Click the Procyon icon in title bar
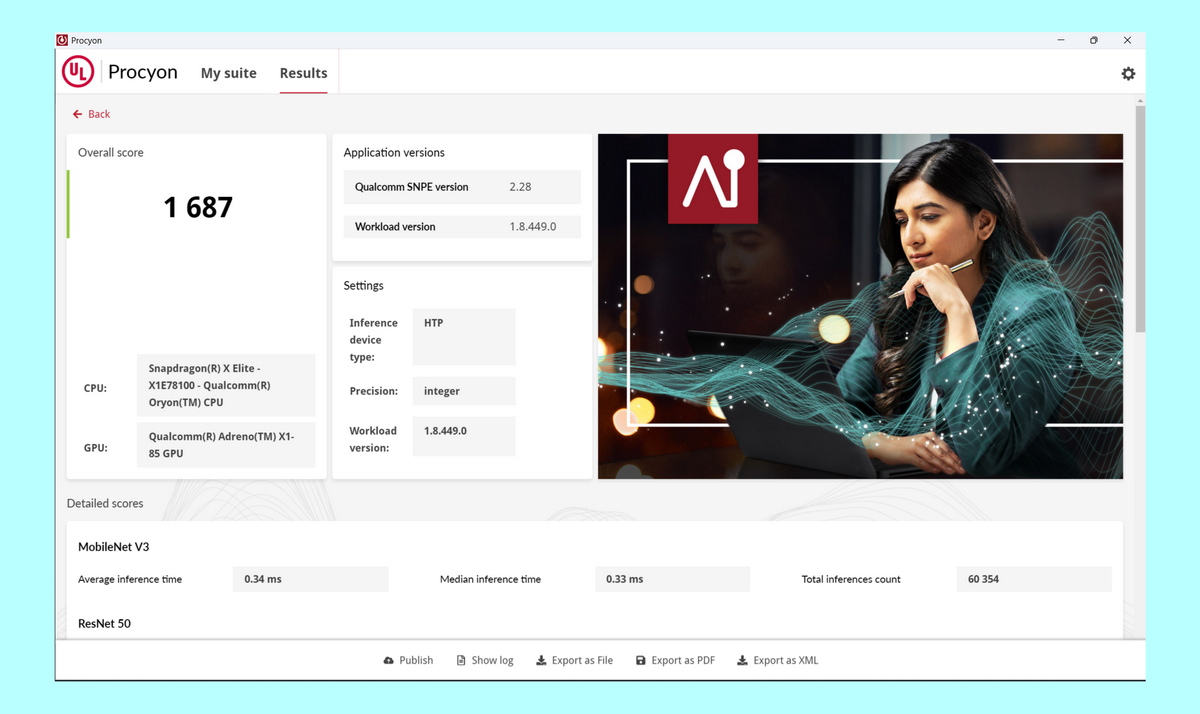 tap(62, 40)
